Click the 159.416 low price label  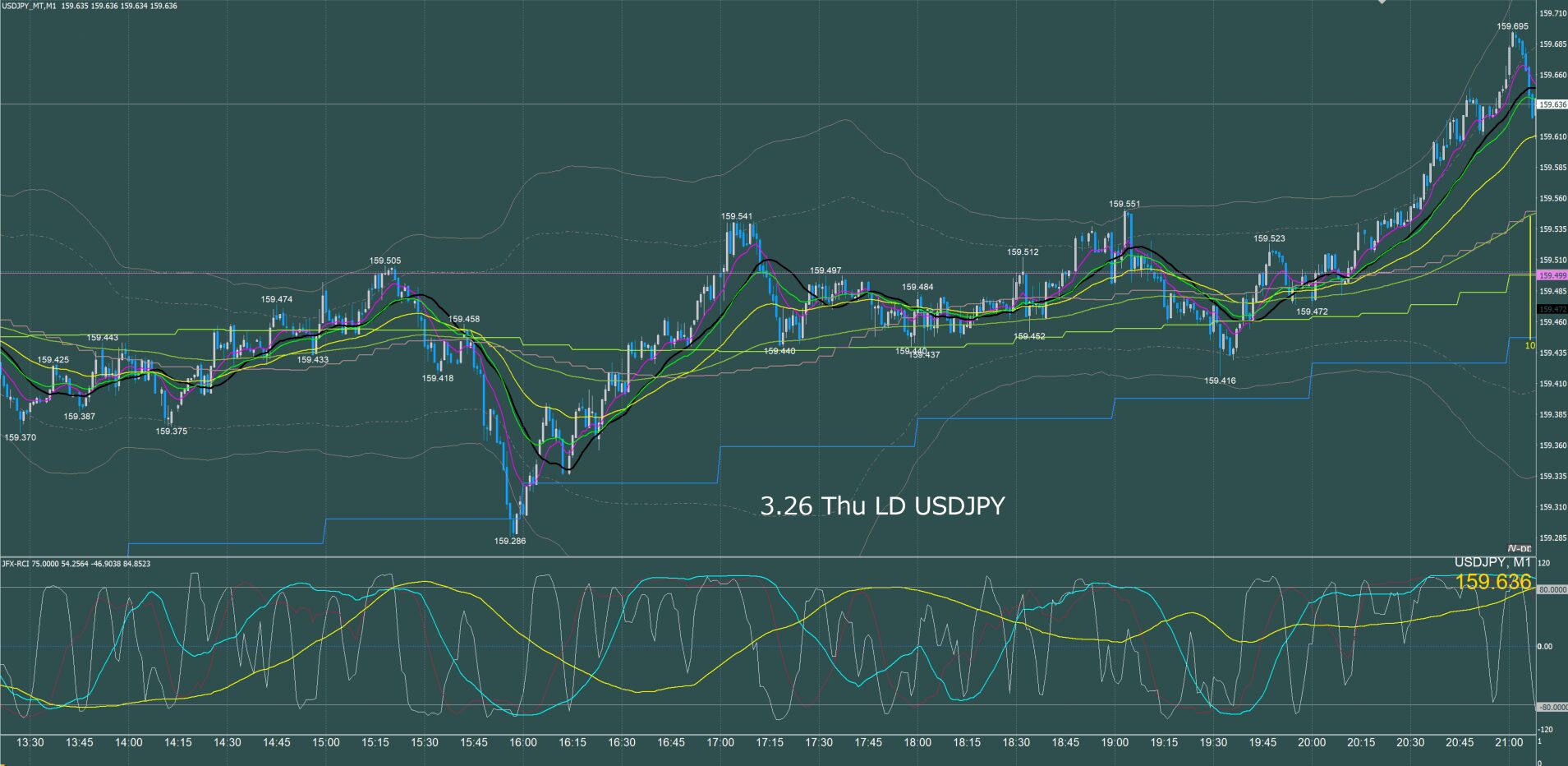click(1220, 381)
